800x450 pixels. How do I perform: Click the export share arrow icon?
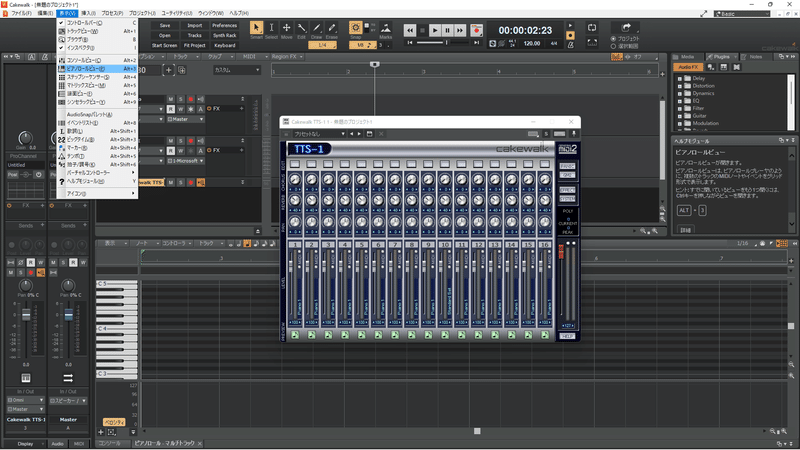626,28
